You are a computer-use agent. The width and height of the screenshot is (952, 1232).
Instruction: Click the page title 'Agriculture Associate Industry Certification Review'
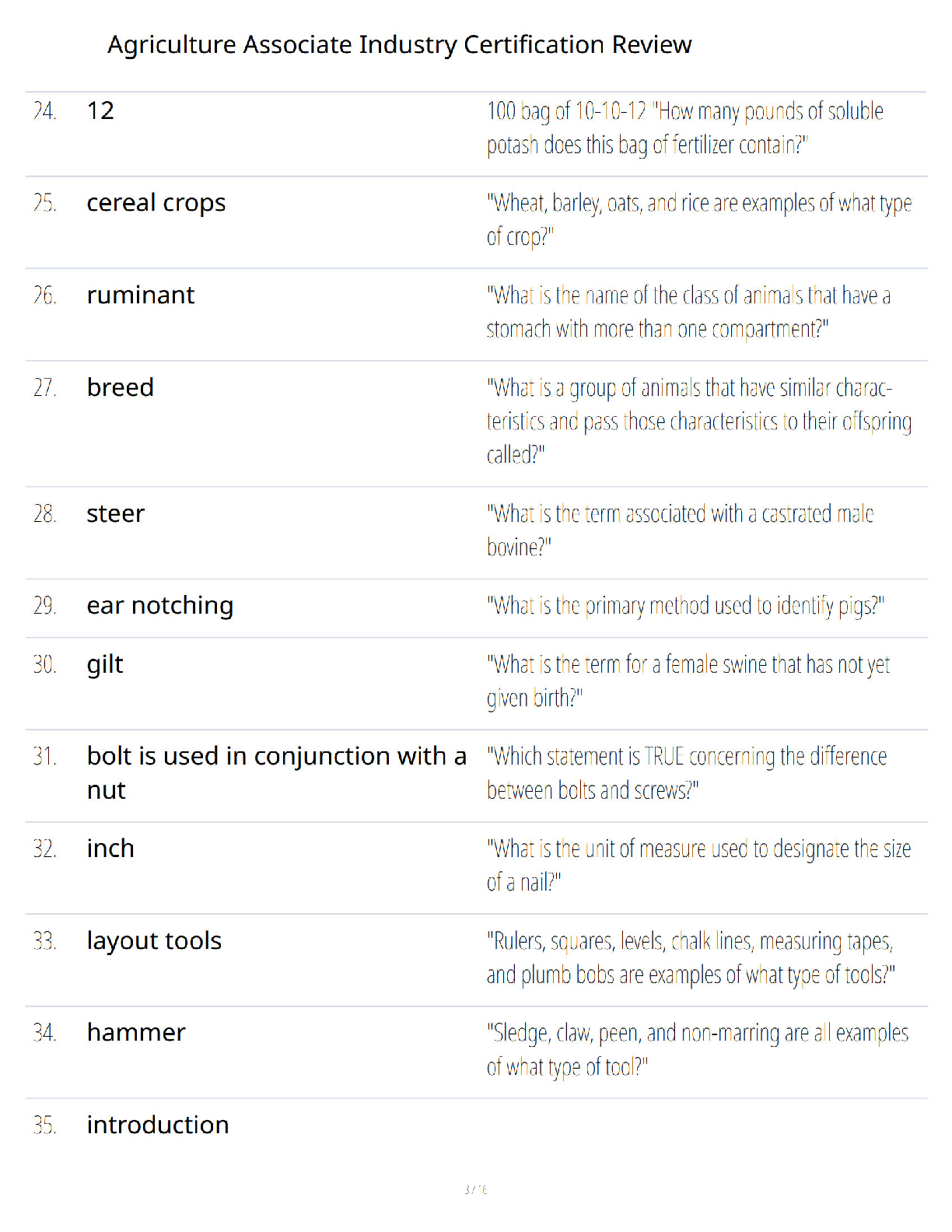(x=399, y=45)
